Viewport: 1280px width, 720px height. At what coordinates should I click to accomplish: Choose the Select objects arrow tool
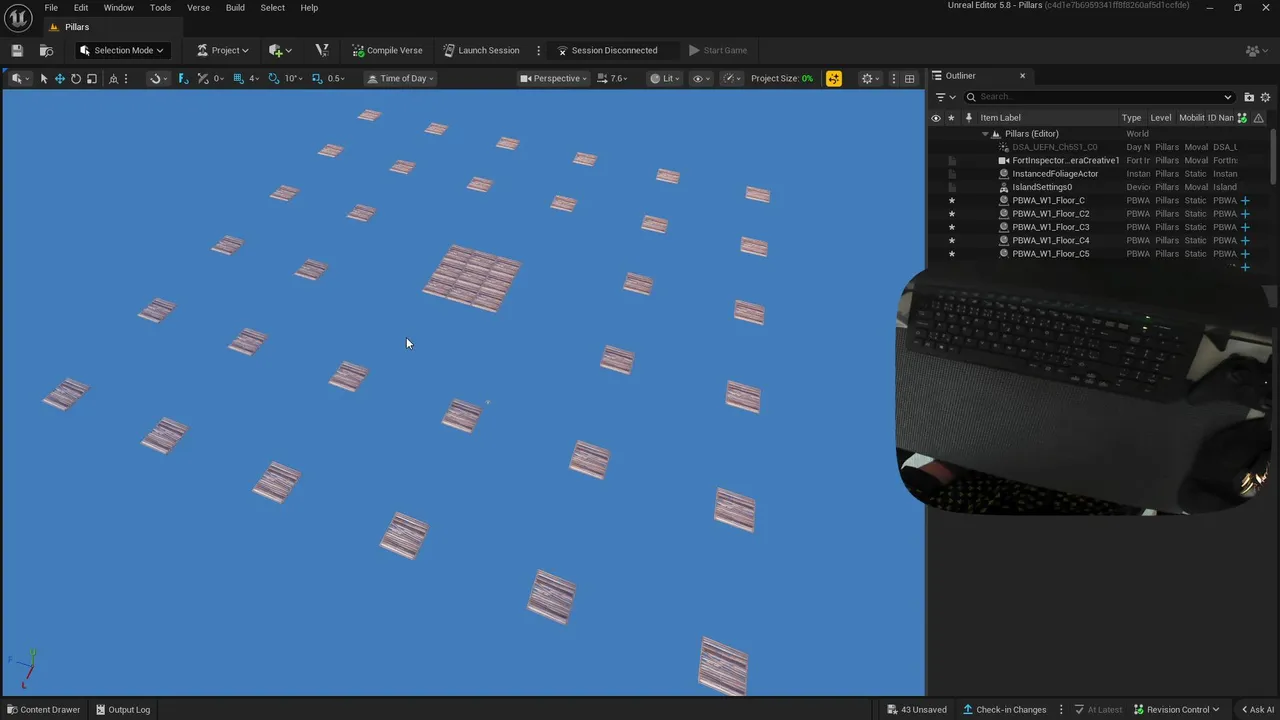(x=44, y=78)
